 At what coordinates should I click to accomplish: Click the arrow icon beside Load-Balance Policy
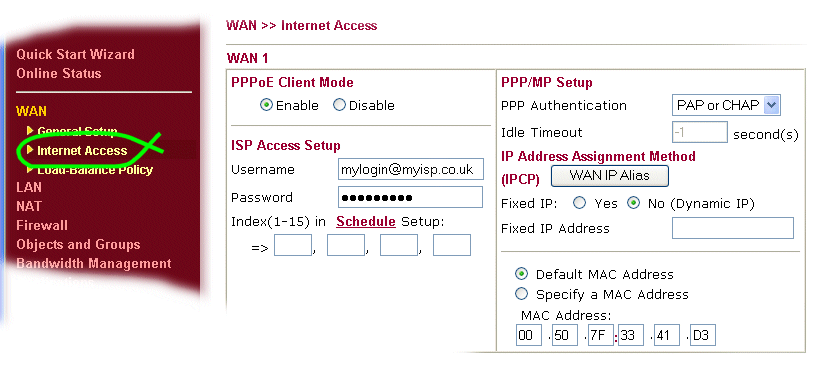click(x=30, y=169)
